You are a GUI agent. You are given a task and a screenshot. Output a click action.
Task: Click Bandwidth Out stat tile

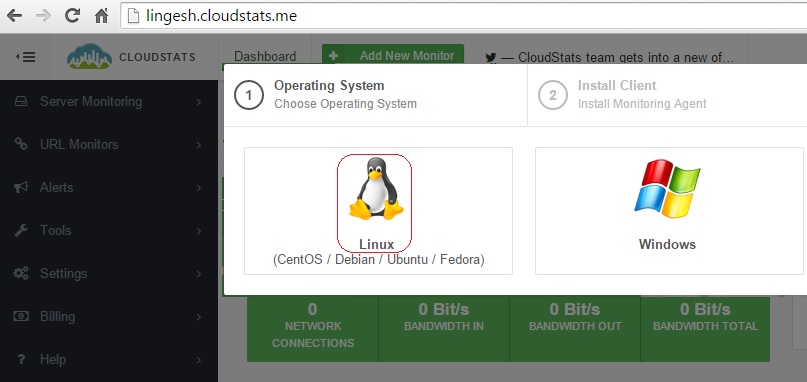(x=575, y=328)
